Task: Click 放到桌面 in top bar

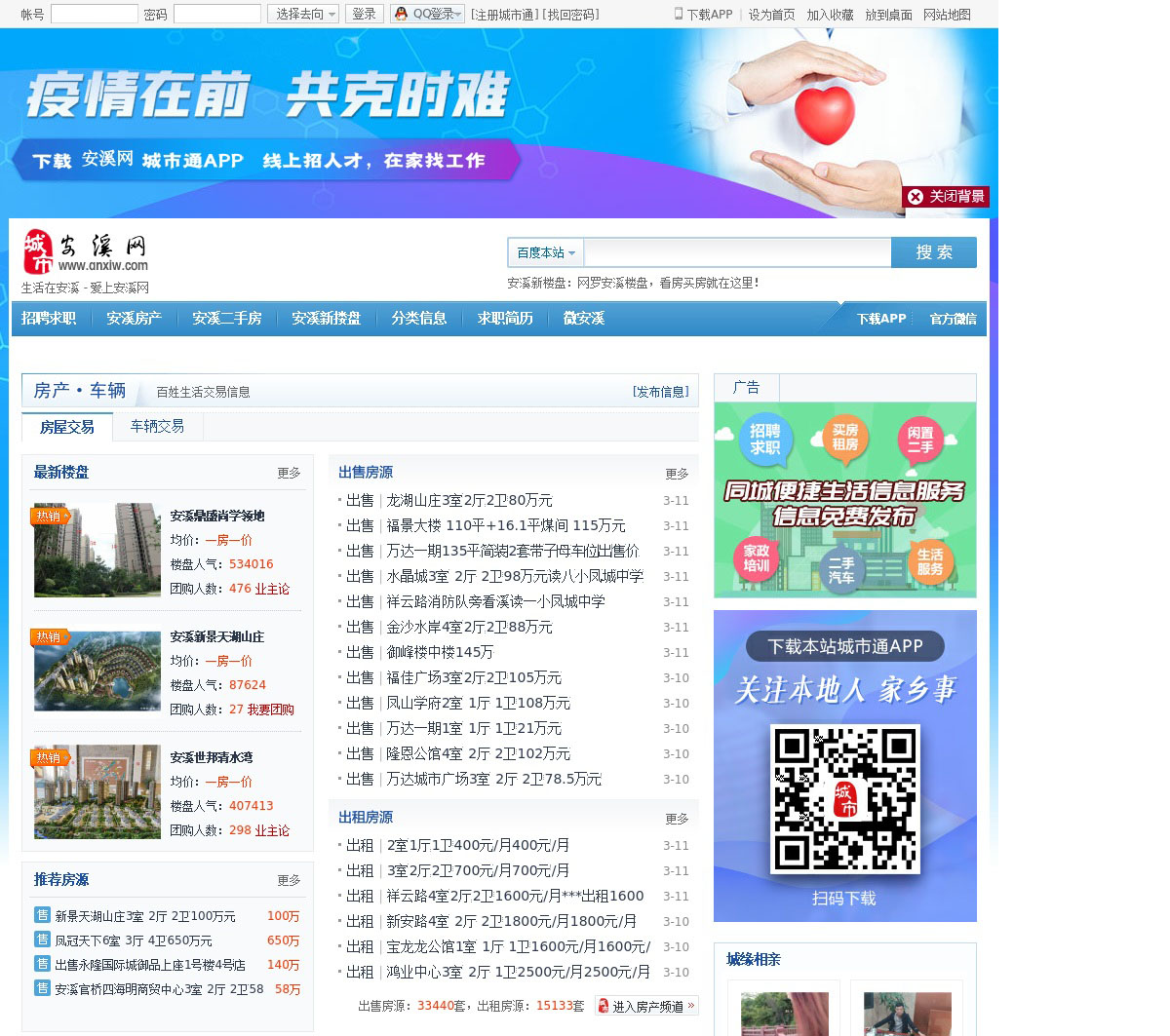Action: (888, 15)
